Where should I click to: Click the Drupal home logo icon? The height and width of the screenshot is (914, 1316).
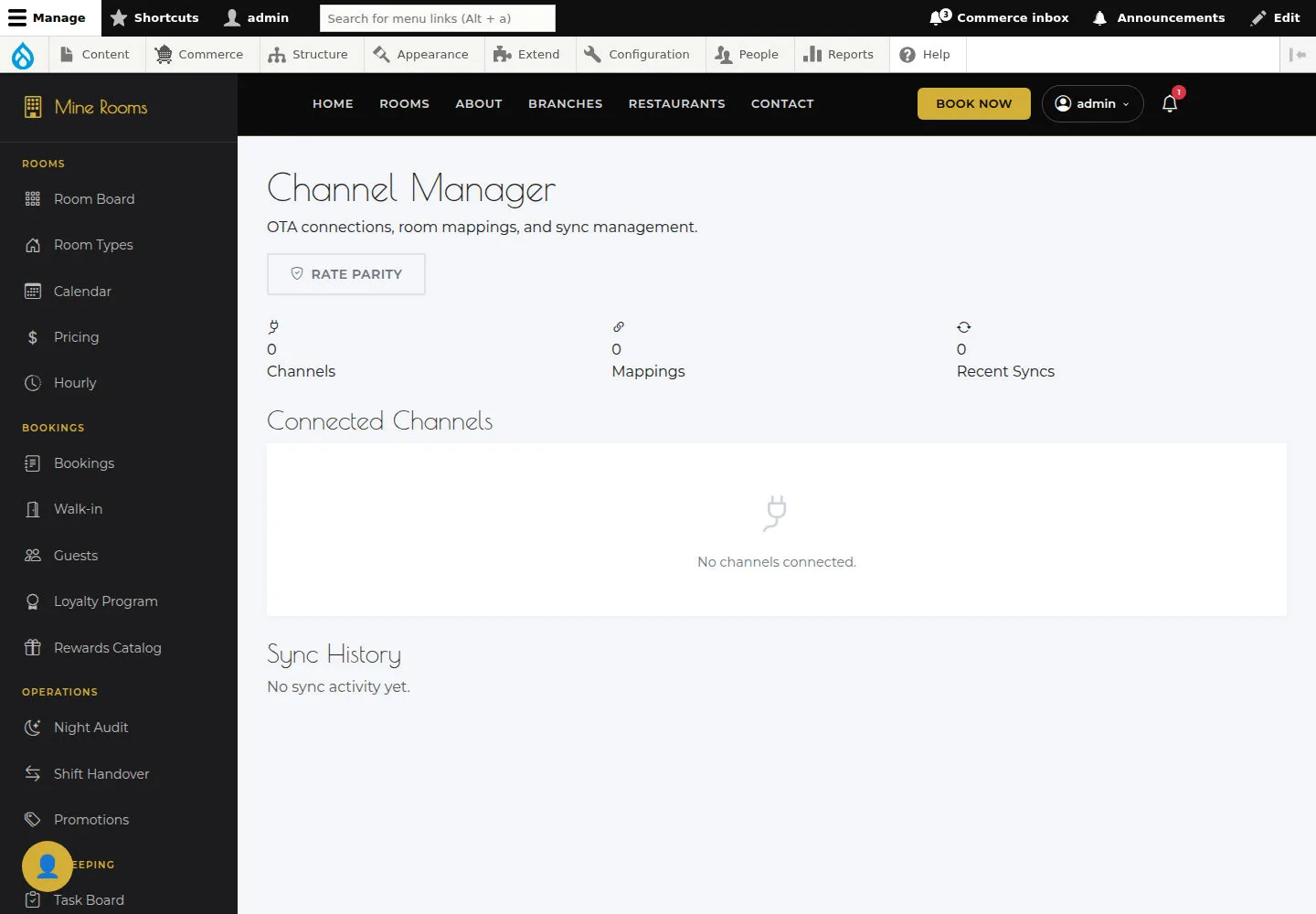(23, 55)
